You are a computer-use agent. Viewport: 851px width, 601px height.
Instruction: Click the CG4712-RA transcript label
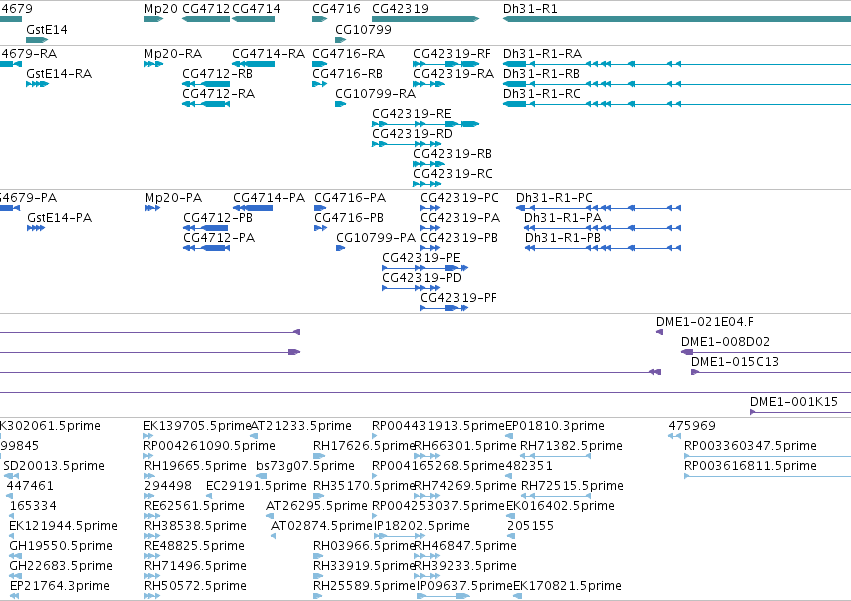219,94
